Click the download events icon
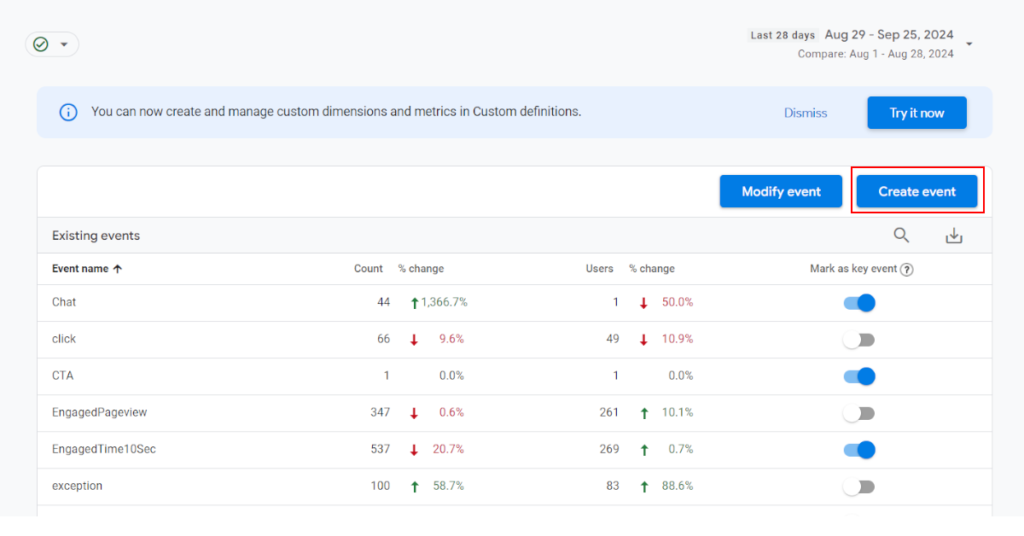The height and width of the screenshot is (536, 1024). 954,235
